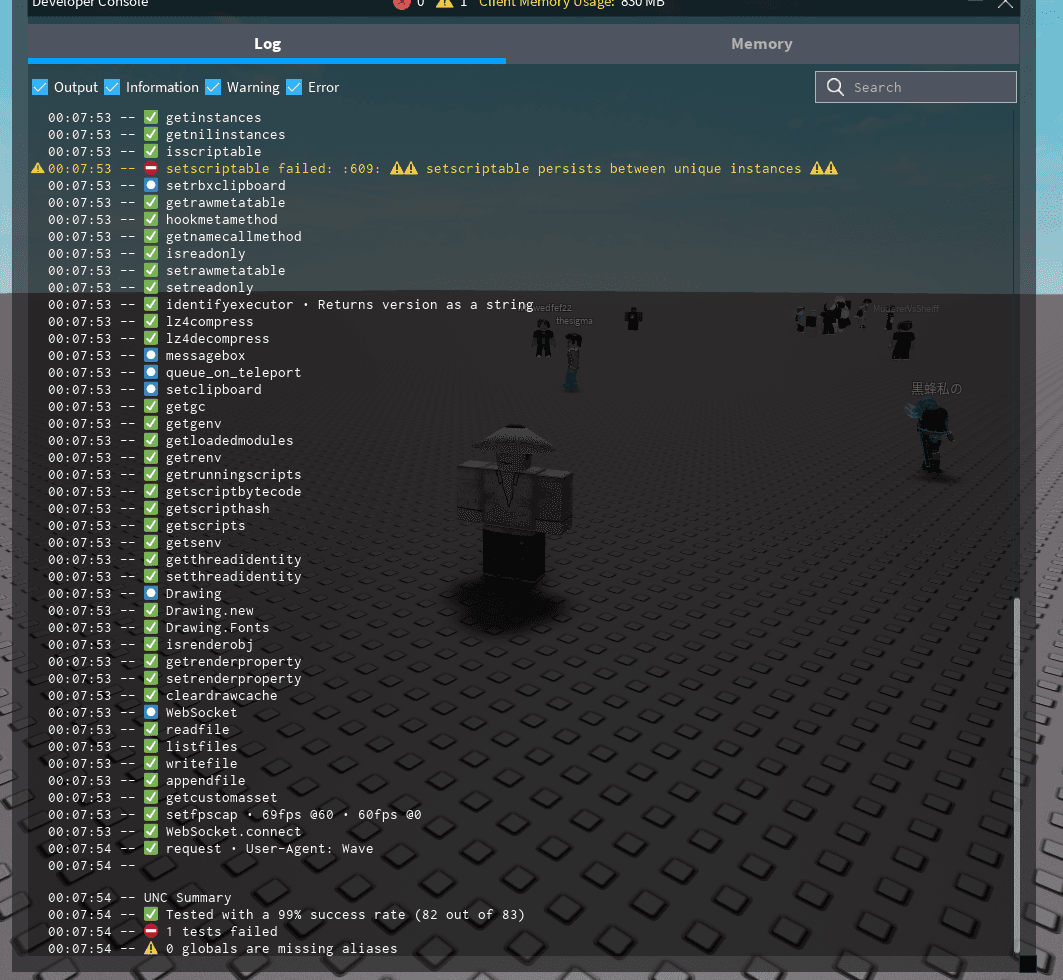Toggle the Warning filter checkbox
This screenshot has width=1063, height=980.
tap(213, 87)
